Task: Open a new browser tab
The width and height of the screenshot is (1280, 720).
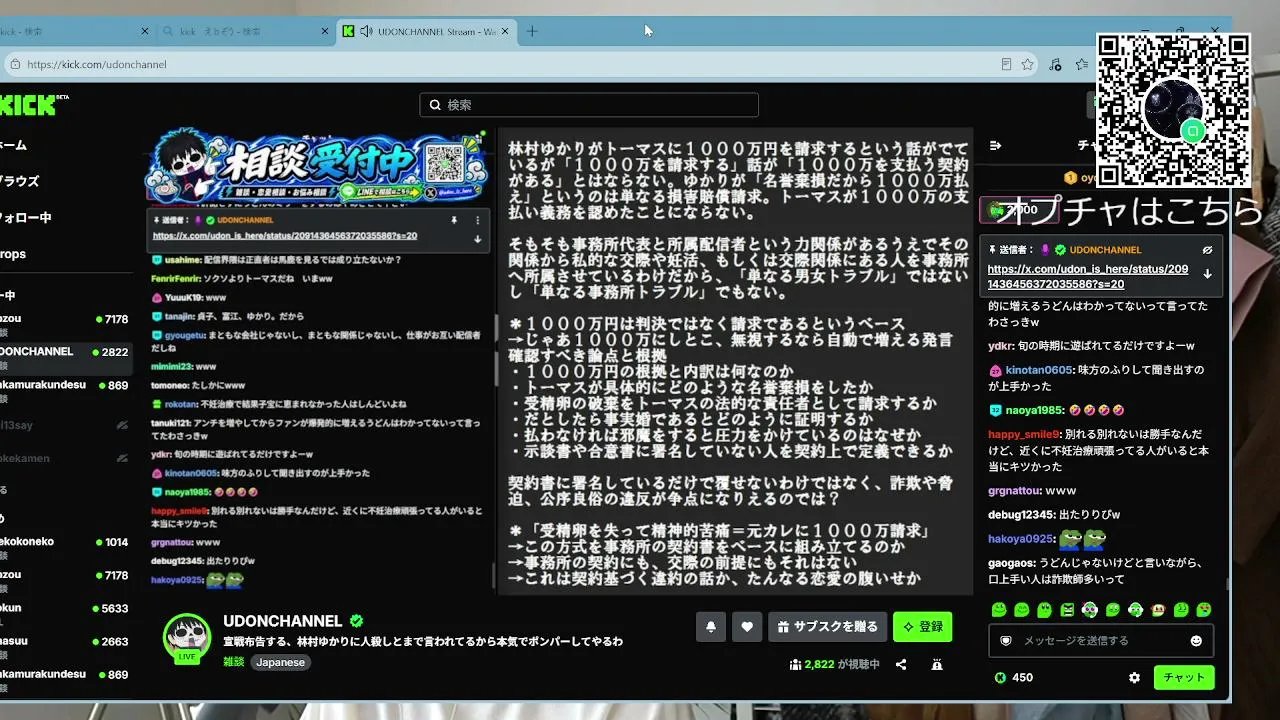Action: (x=532, y=31)
